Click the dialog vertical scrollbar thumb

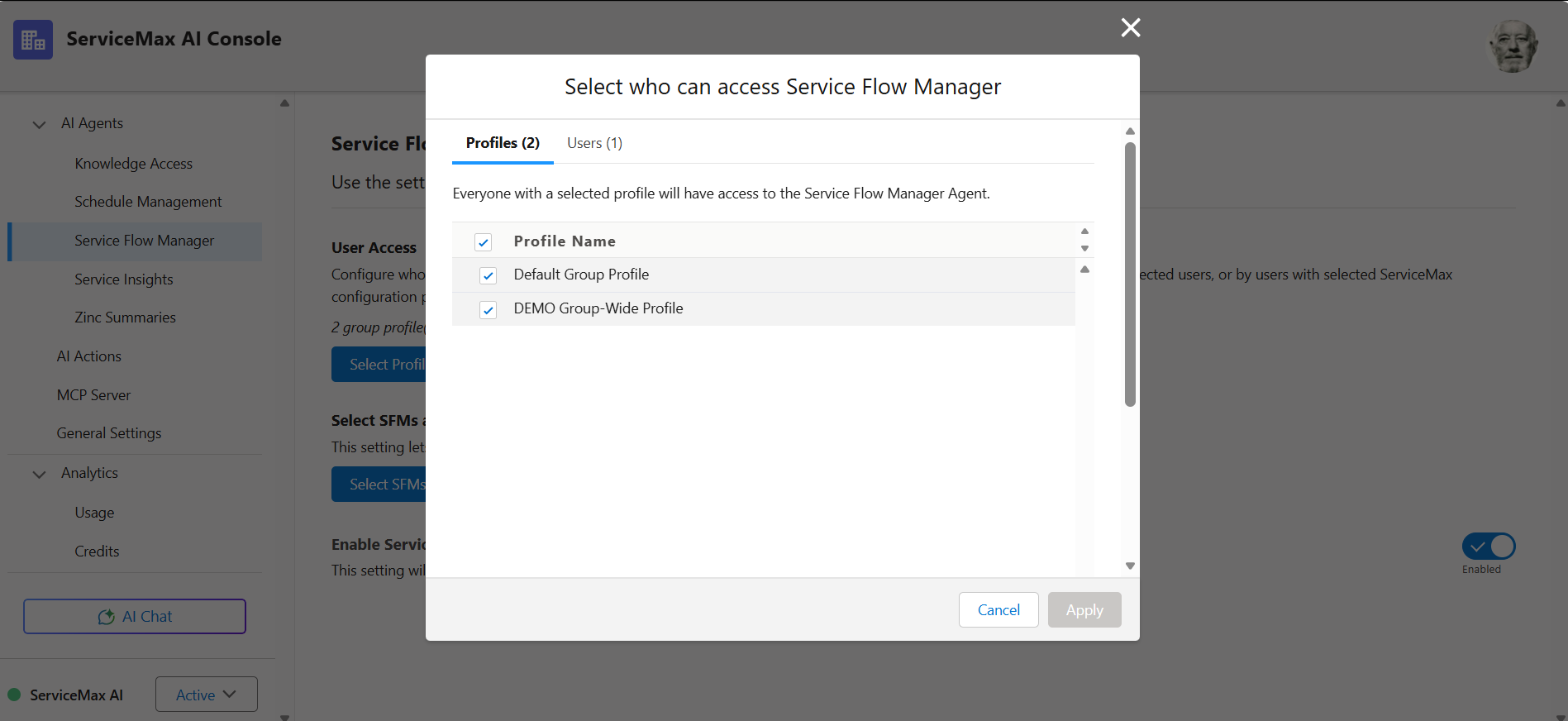click(1130, 275)
